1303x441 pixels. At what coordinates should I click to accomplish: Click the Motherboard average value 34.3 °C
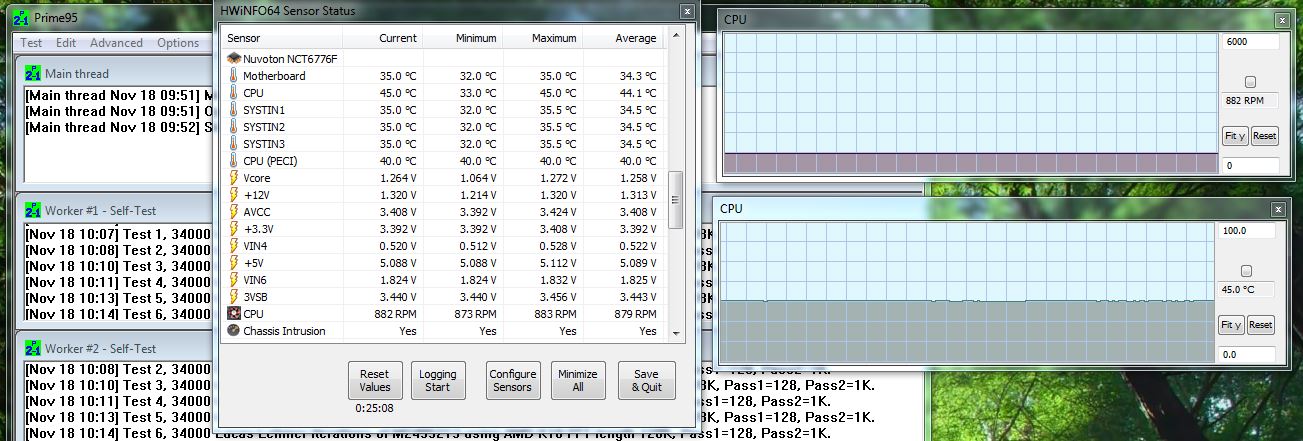(x=637, y=76)
